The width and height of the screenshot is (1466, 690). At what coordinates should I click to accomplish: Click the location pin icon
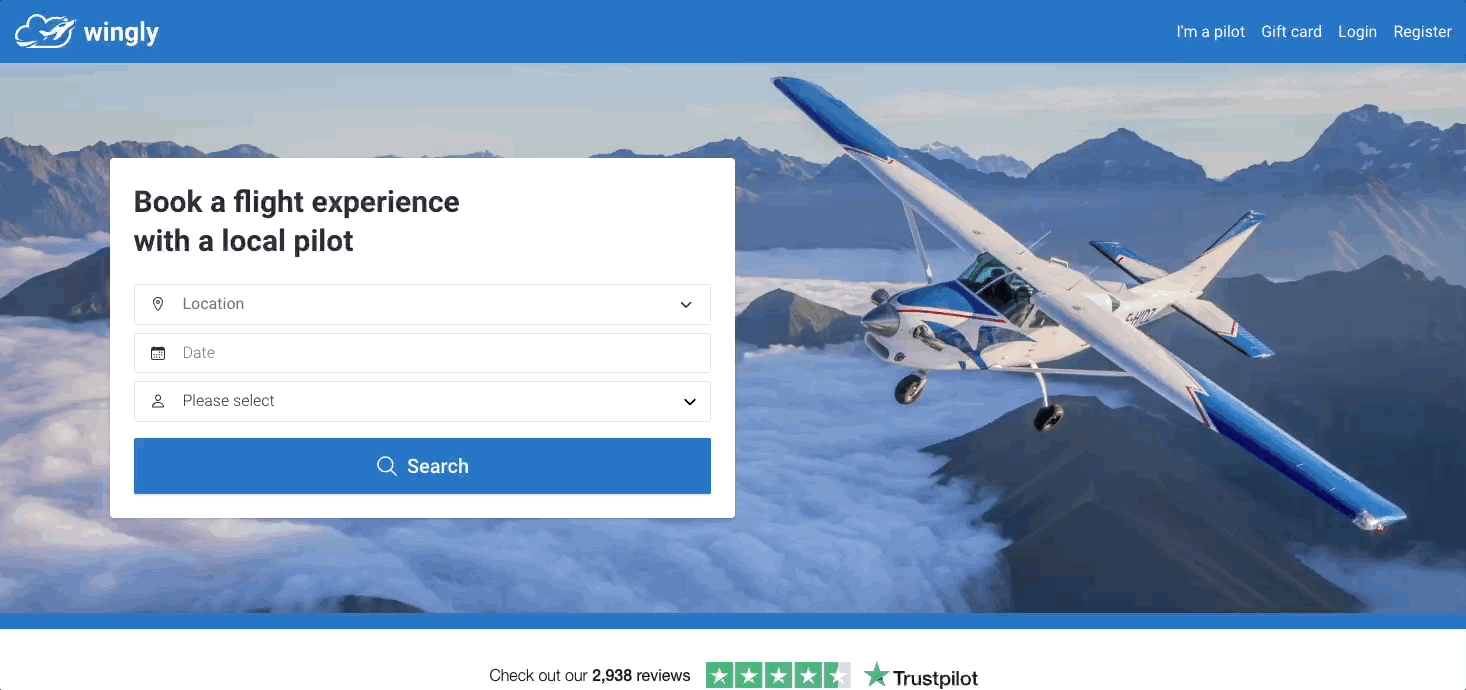[157, 304]
